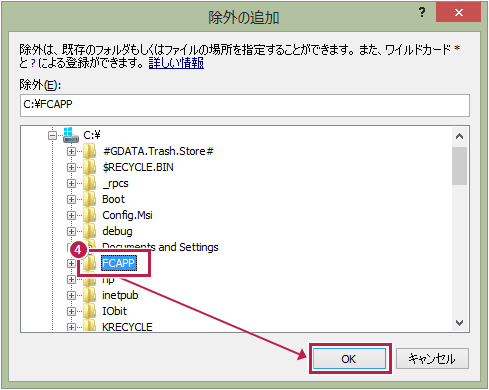489x390 pixels.
Task: Open the 詳しい情報 link
Action: click(176, 63)
